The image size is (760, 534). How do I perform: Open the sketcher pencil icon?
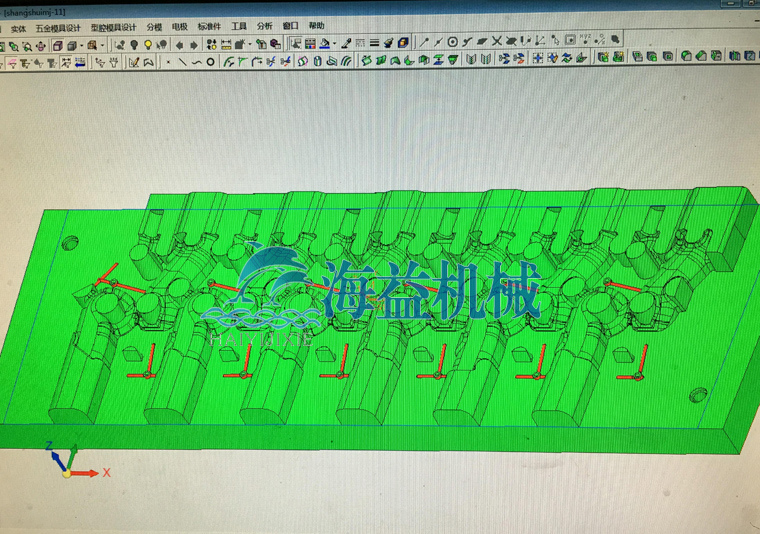tap(134, 62)
